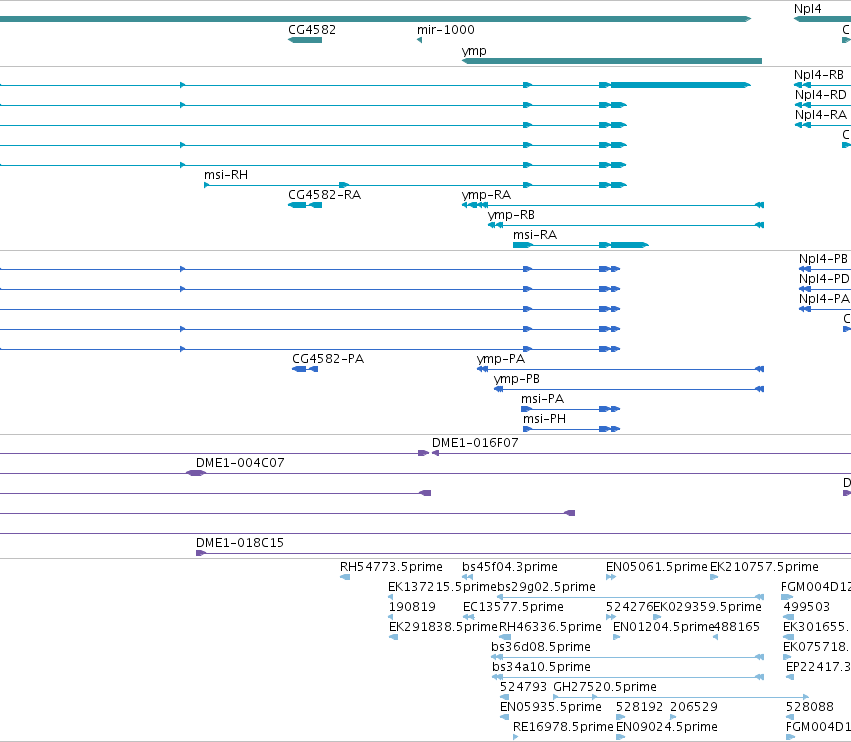Select the RH46336.5prime EST label
This screenshot has height=742, width=851.
(x=550, y=627)
